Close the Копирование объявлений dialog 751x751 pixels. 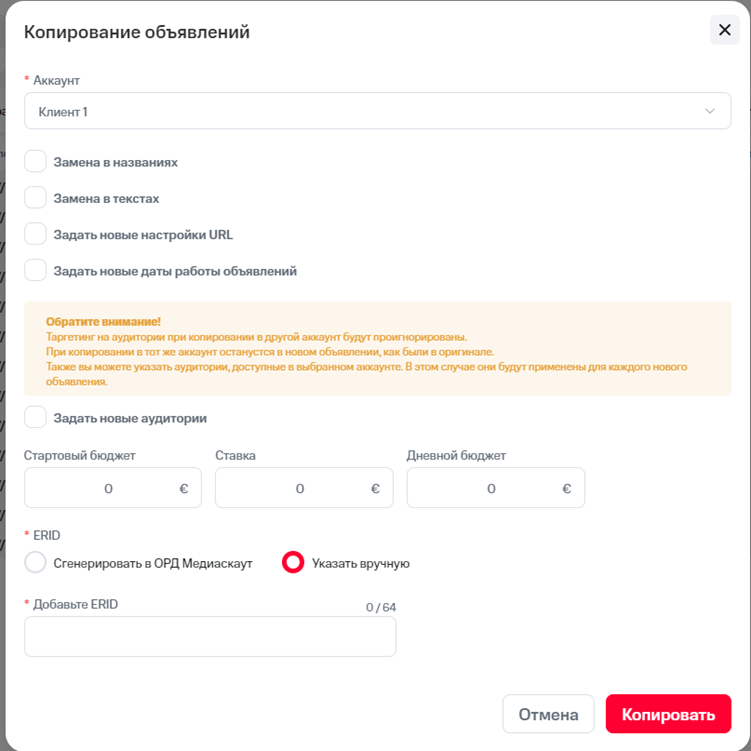click(725, 31)
